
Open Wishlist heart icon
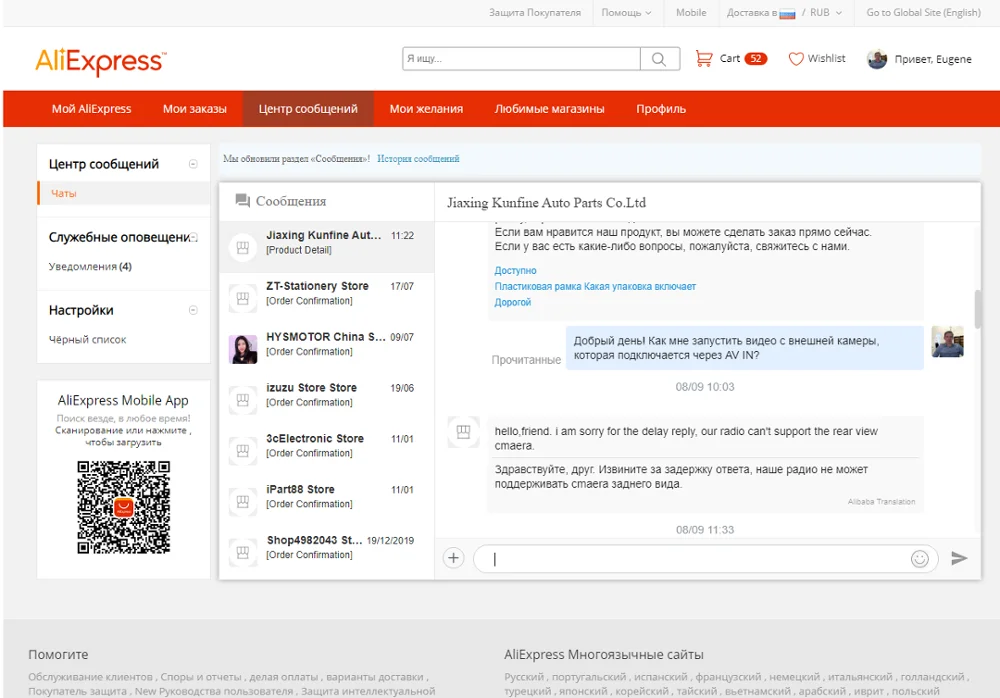pos(796,59)
